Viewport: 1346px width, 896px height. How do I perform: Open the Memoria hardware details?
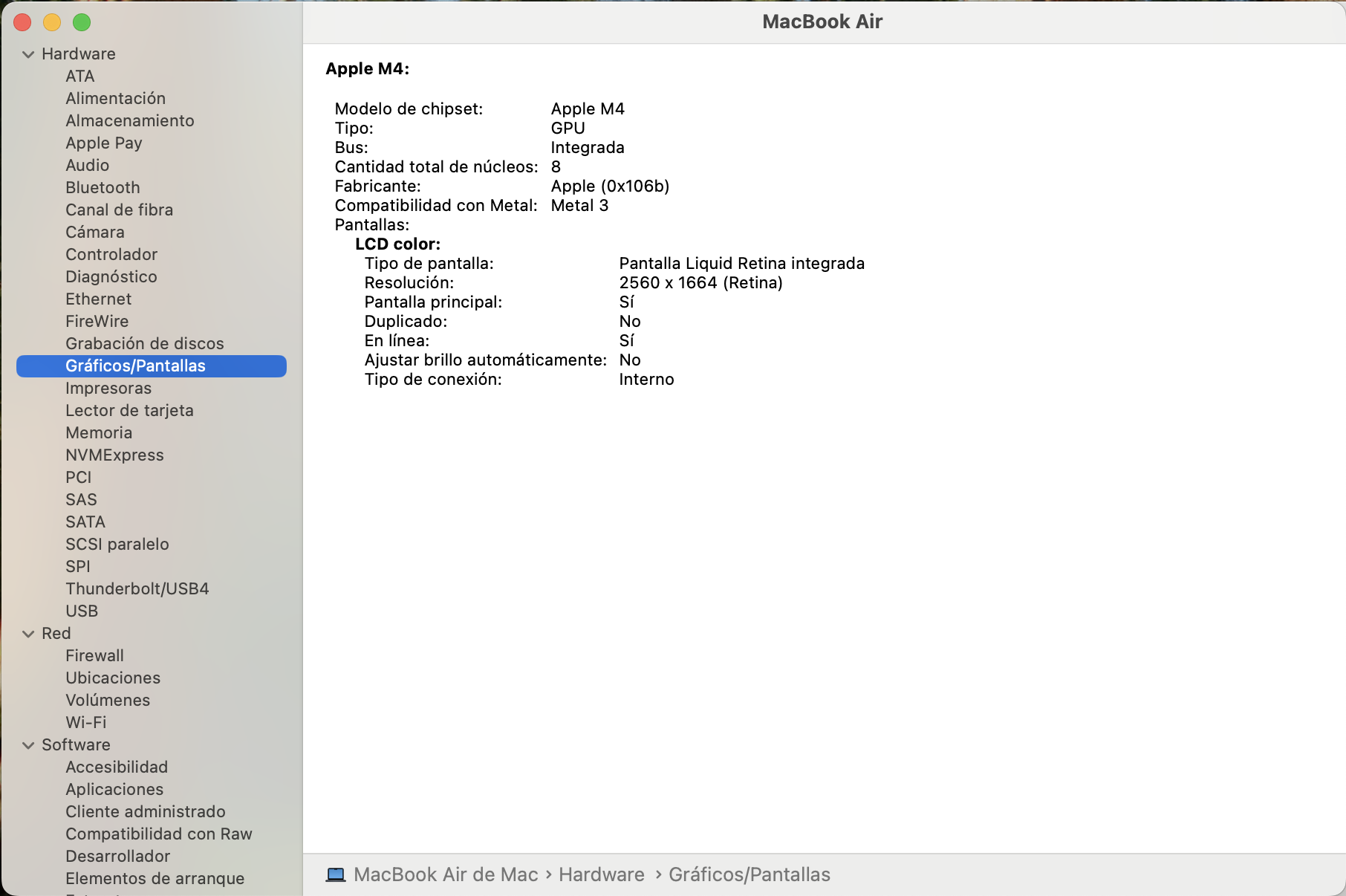99,432
